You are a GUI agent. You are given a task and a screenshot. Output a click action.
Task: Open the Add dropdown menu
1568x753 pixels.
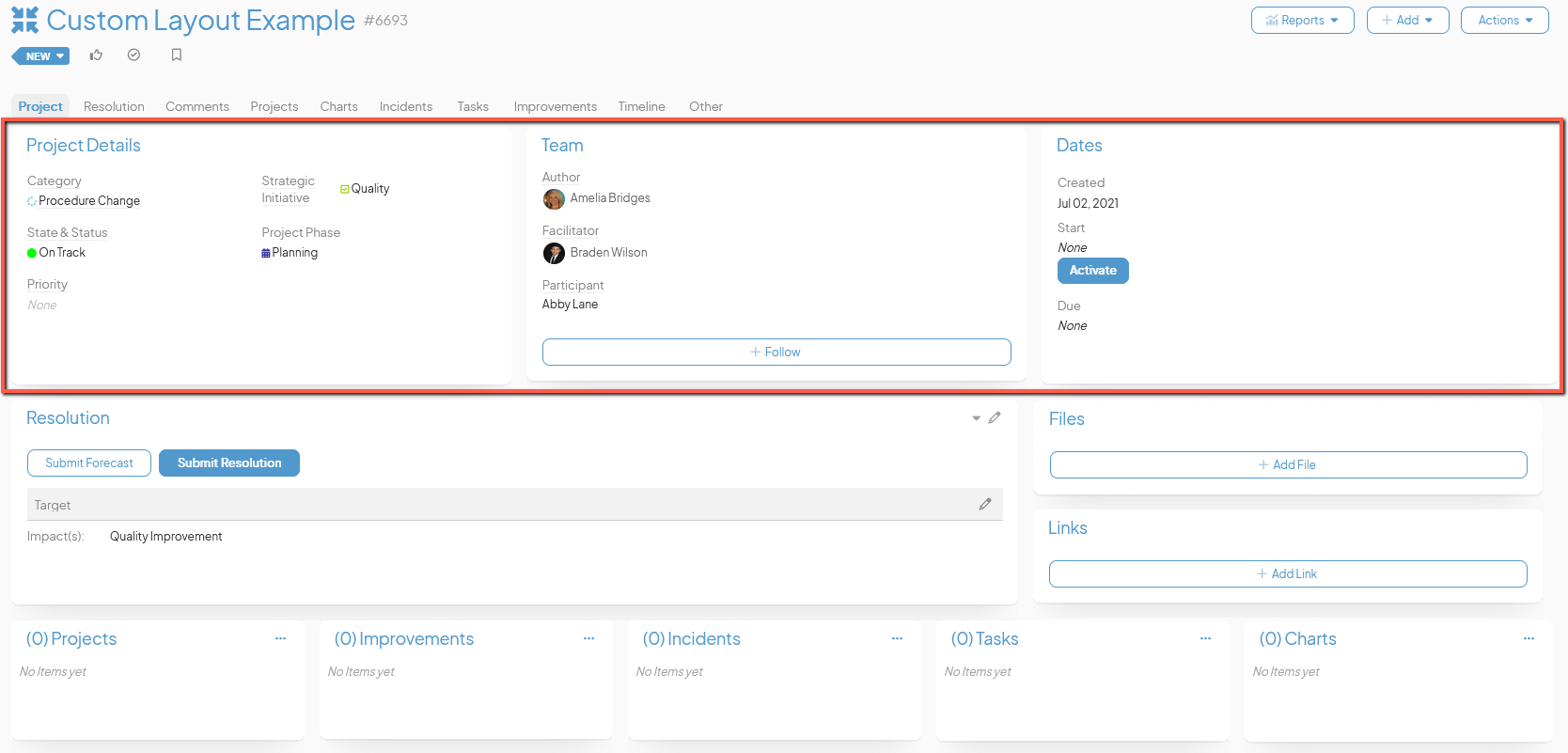point(1407,21)
